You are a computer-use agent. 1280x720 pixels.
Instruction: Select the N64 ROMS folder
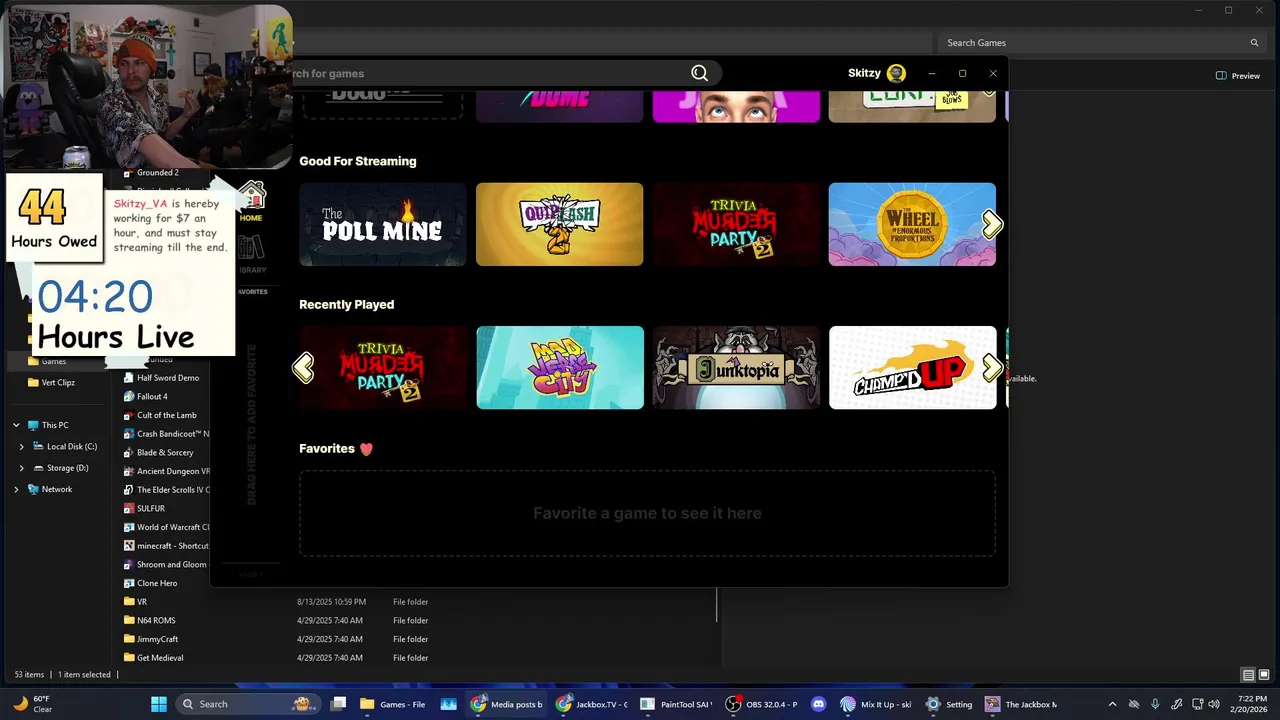tap(148, 620)
